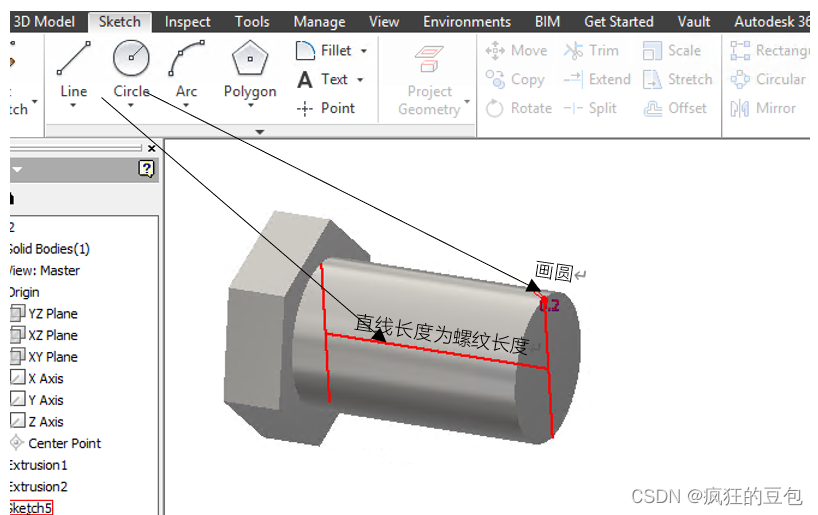This screenshot has height=515, width=818.
Task: Open the Environments ribbon tab
Action: 466,21
